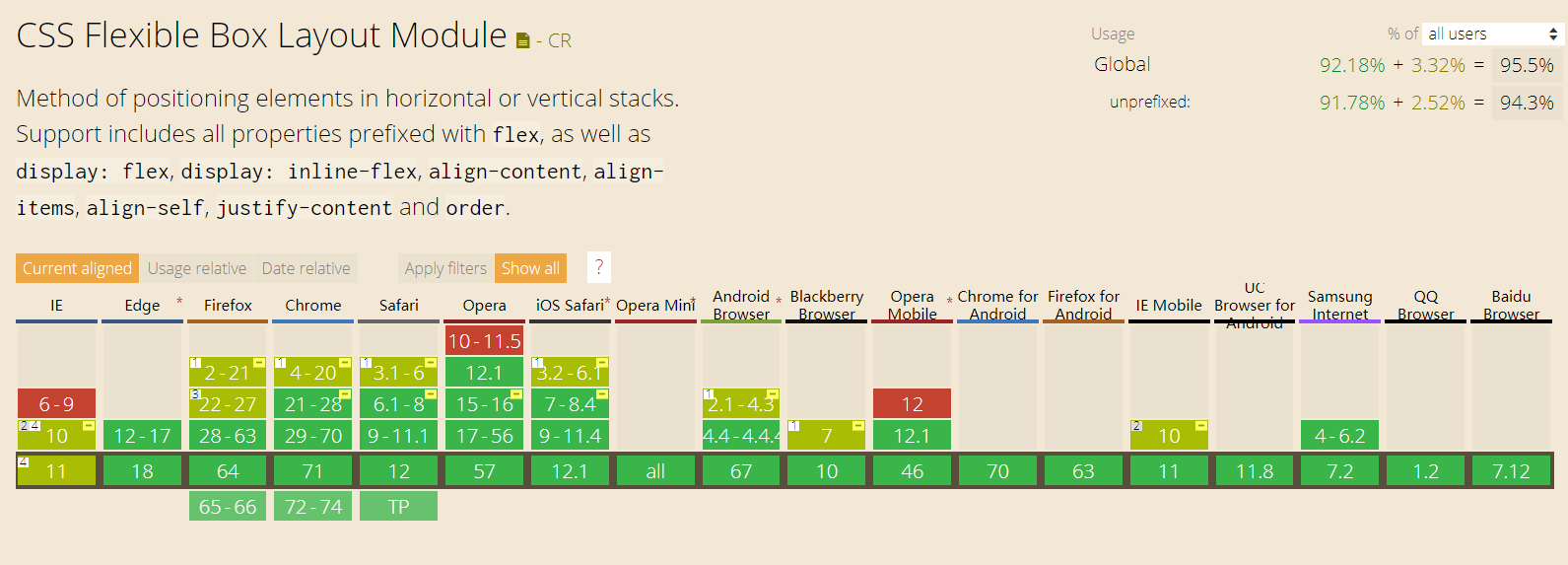This screenshot has height=565, width=1568.
Task: Open the all users usage dropdown
Action: [1492, 34]
